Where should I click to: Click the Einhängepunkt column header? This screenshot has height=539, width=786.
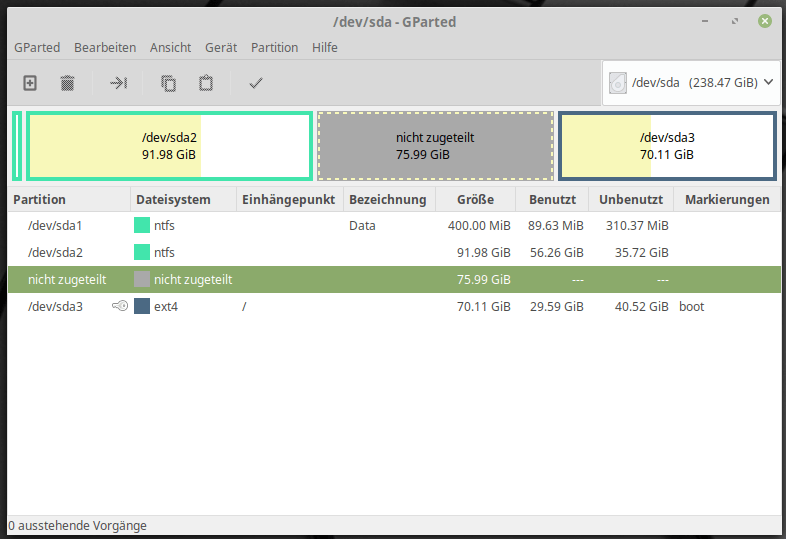point(290,200)
